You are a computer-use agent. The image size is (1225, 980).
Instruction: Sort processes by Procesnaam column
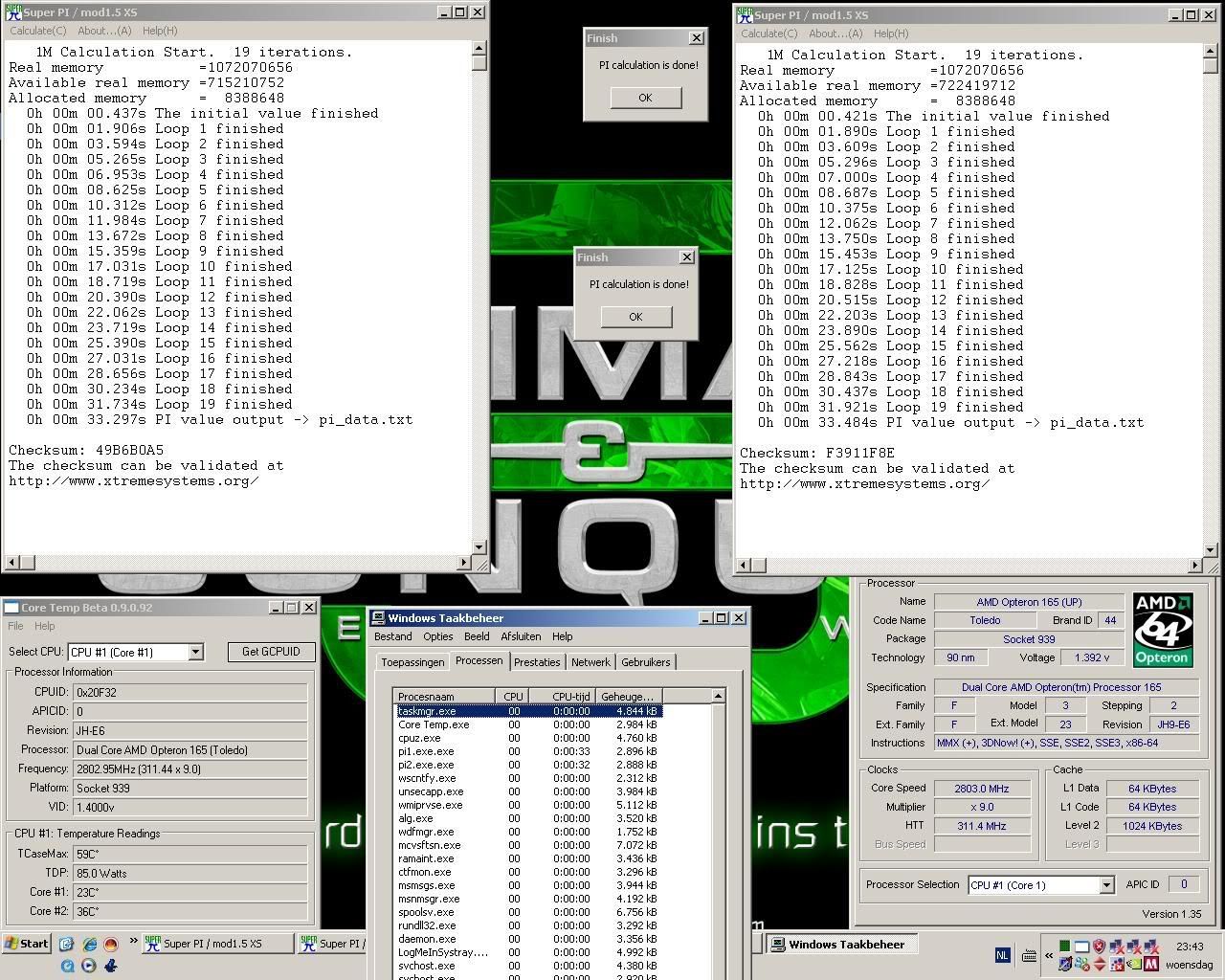445,696
